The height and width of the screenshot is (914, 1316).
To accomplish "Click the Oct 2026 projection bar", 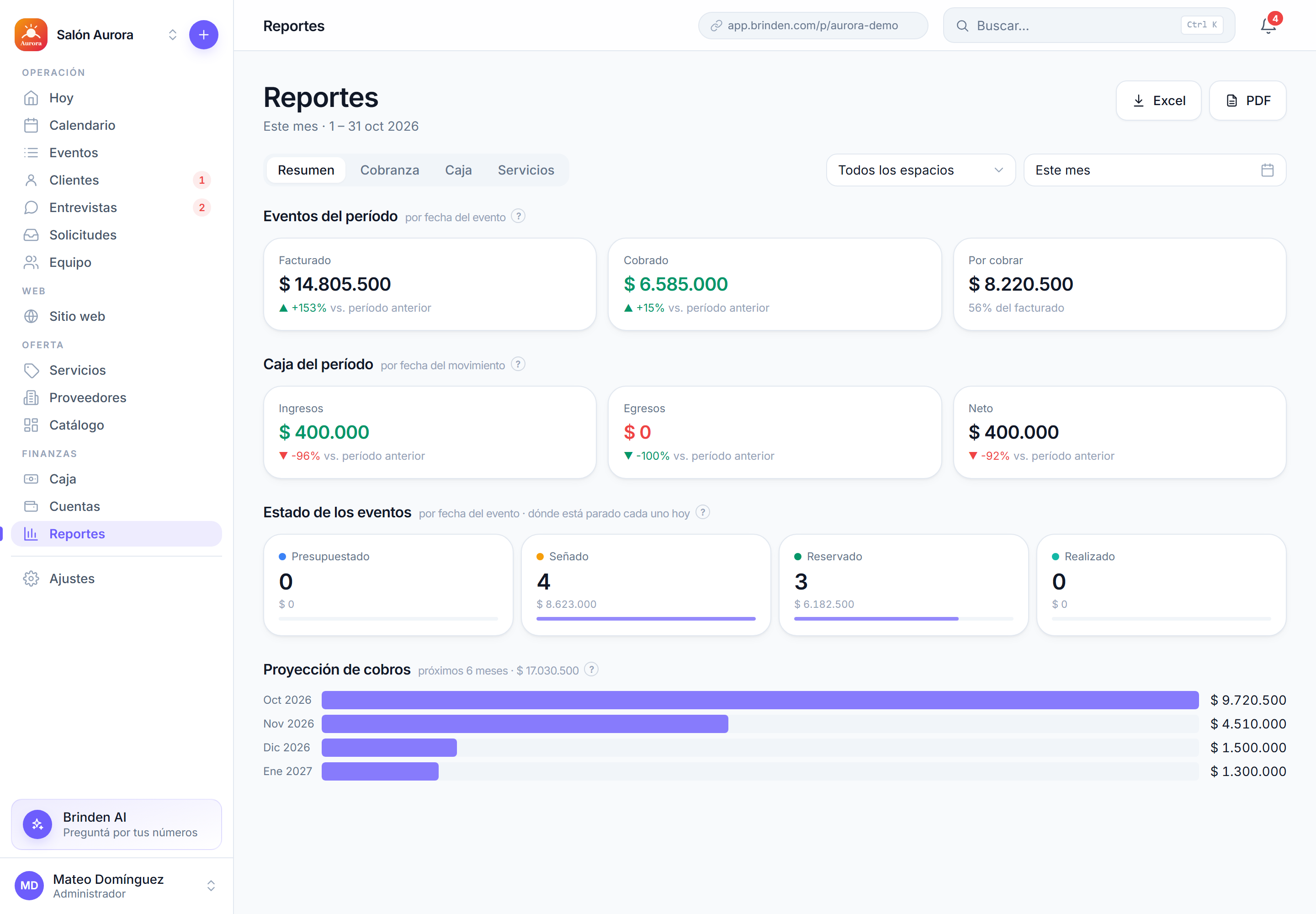I will (760, 700).
